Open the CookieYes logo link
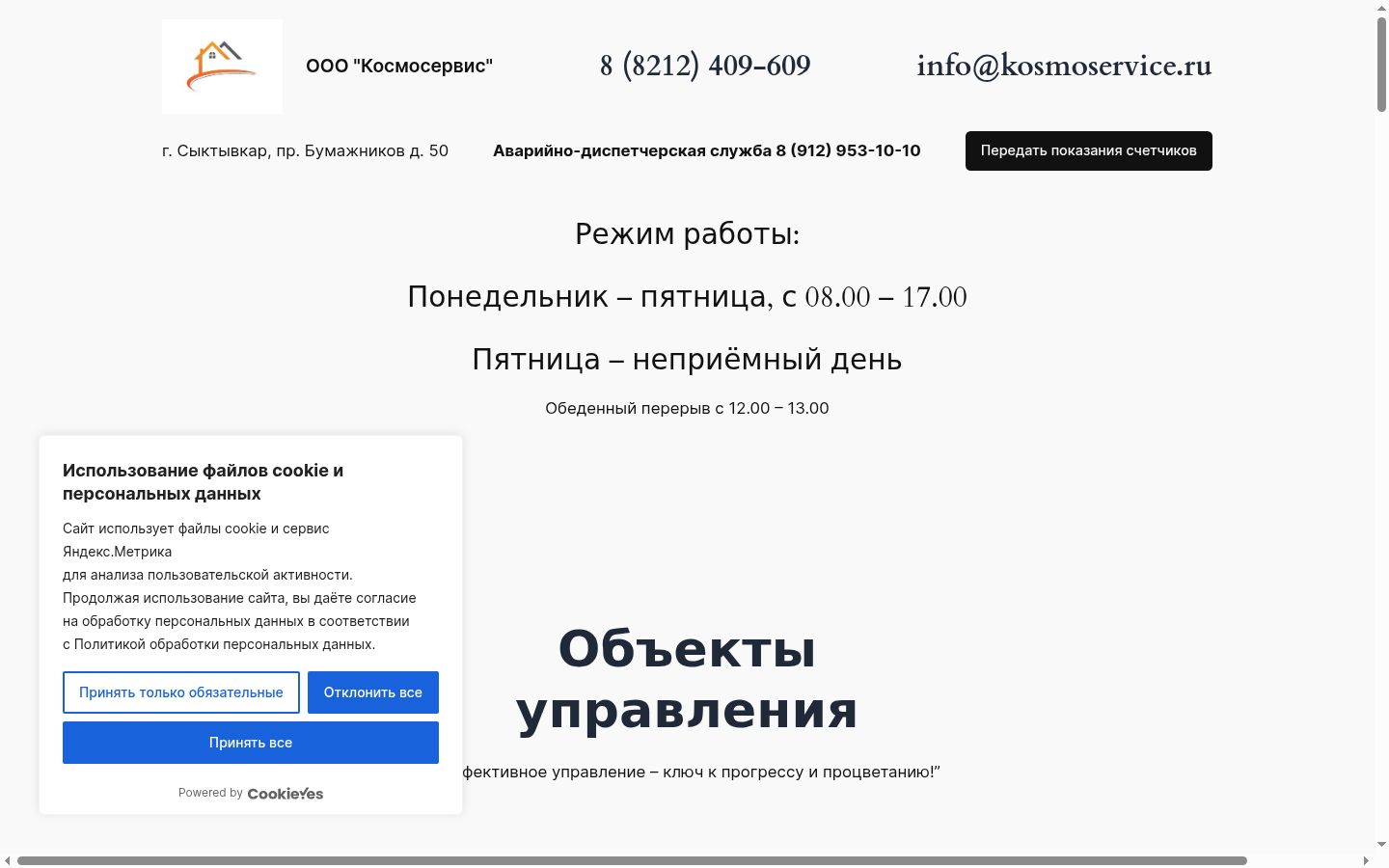The width and height of the screenshot is (1389, 868). [x=286, y=794]
